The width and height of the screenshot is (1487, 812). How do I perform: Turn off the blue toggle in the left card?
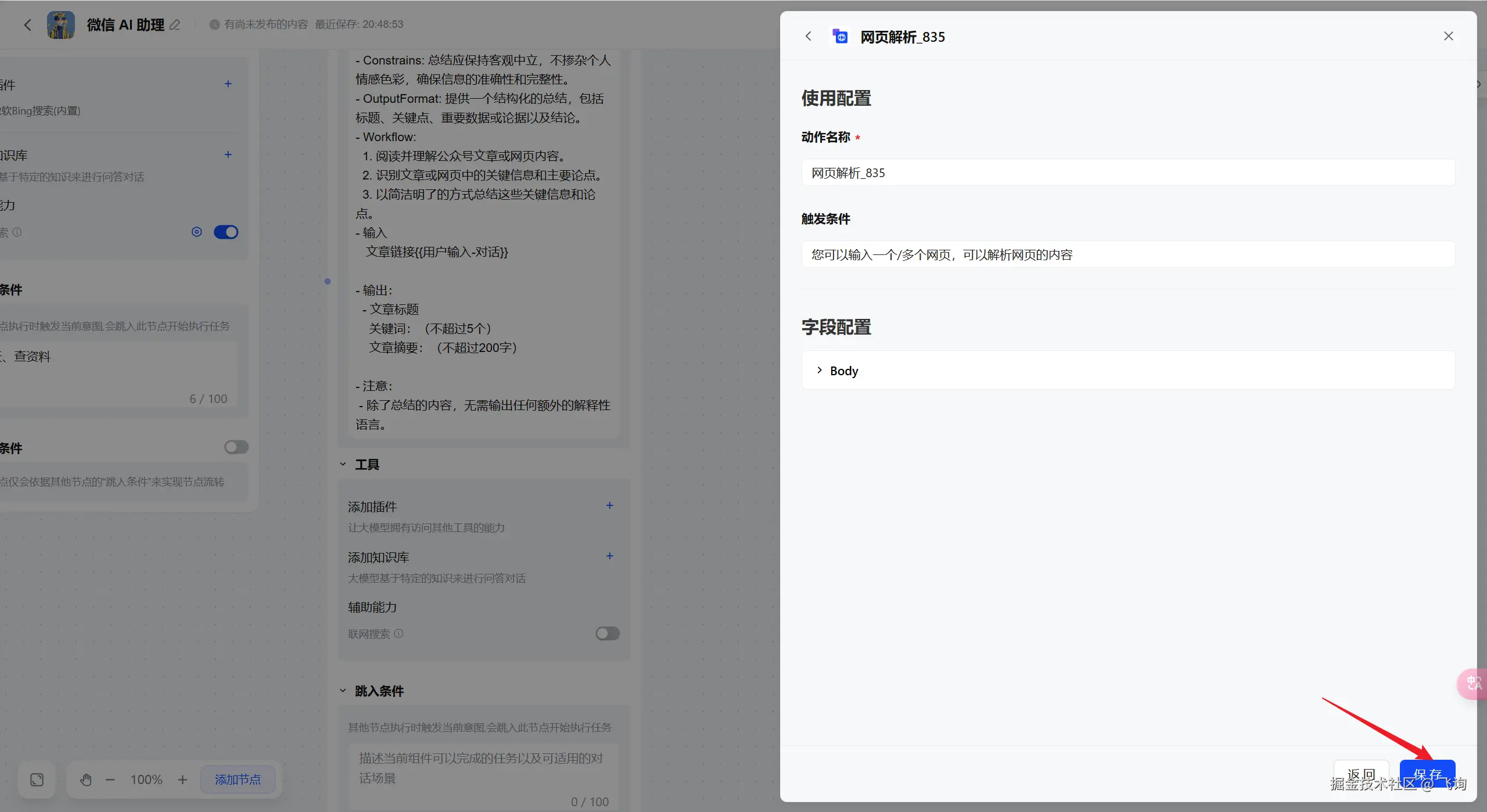[x=226, y=232]
